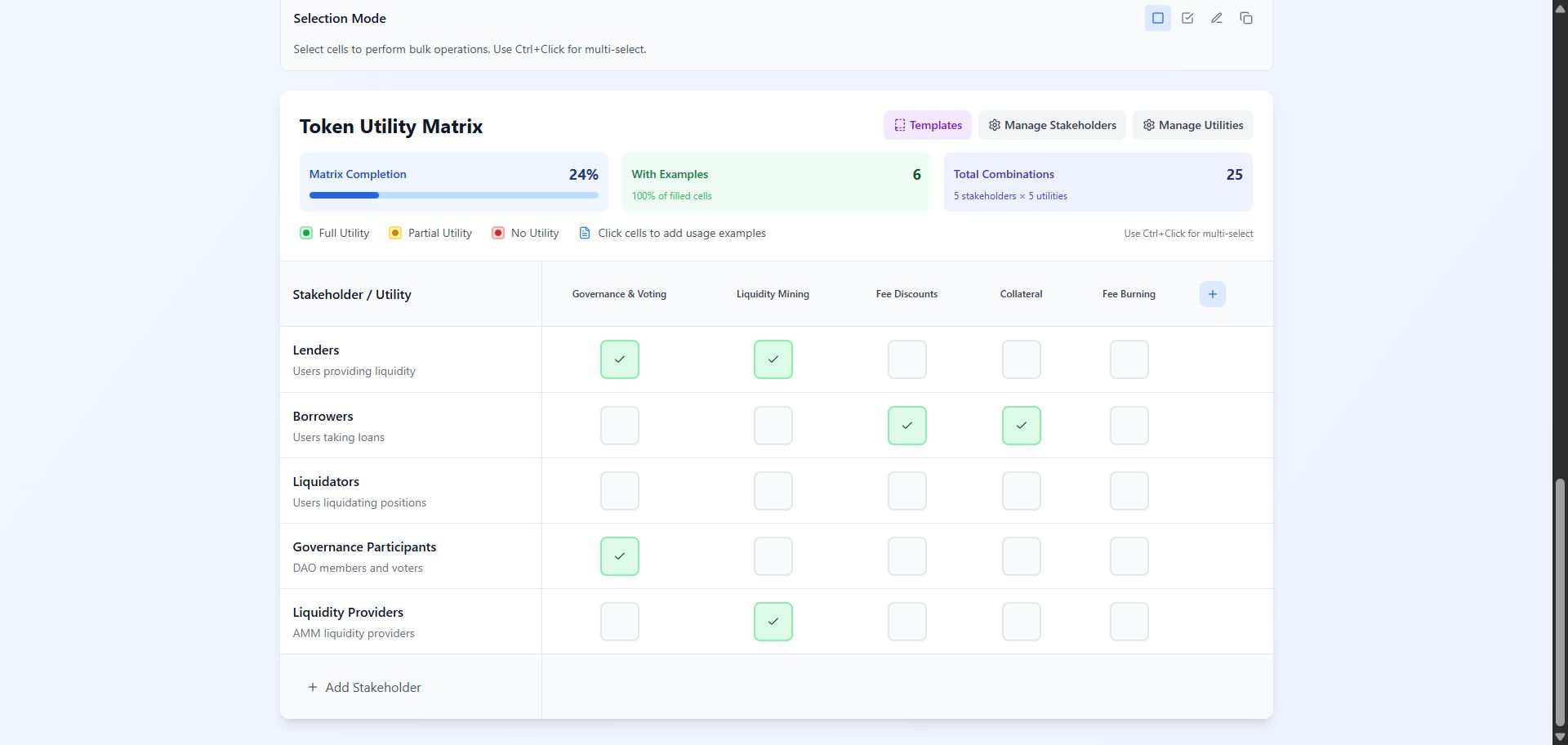Image resolution: width=1568 pixels, height=745 pixels.
Task: Uncheck Lenders Governance & Voting cell
Action: [x=619, y=359]
